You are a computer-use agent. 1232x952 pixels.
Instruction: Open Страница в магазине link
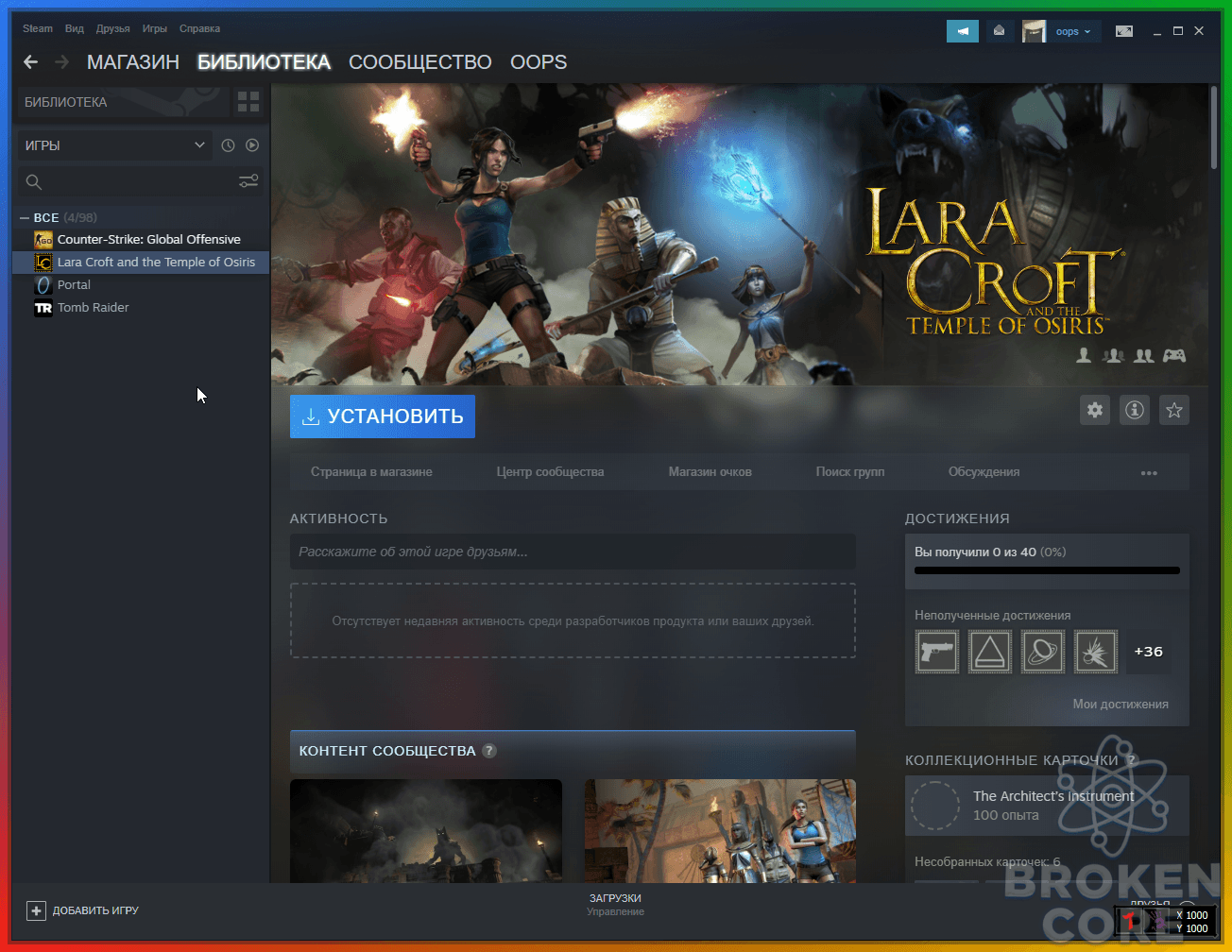[x=371, y=472]
